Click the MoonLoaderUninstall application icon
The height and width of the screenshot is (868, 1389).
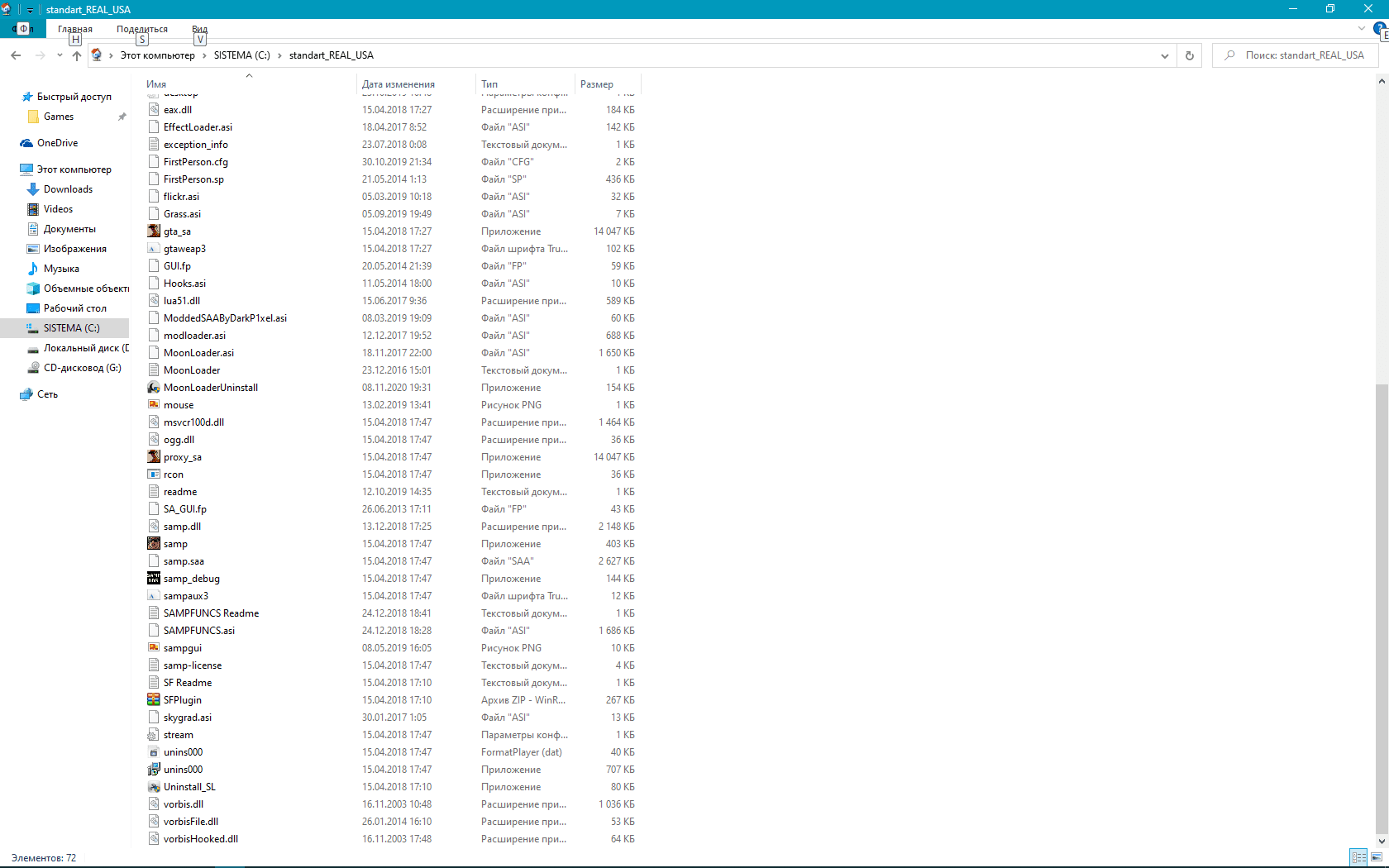154,388
